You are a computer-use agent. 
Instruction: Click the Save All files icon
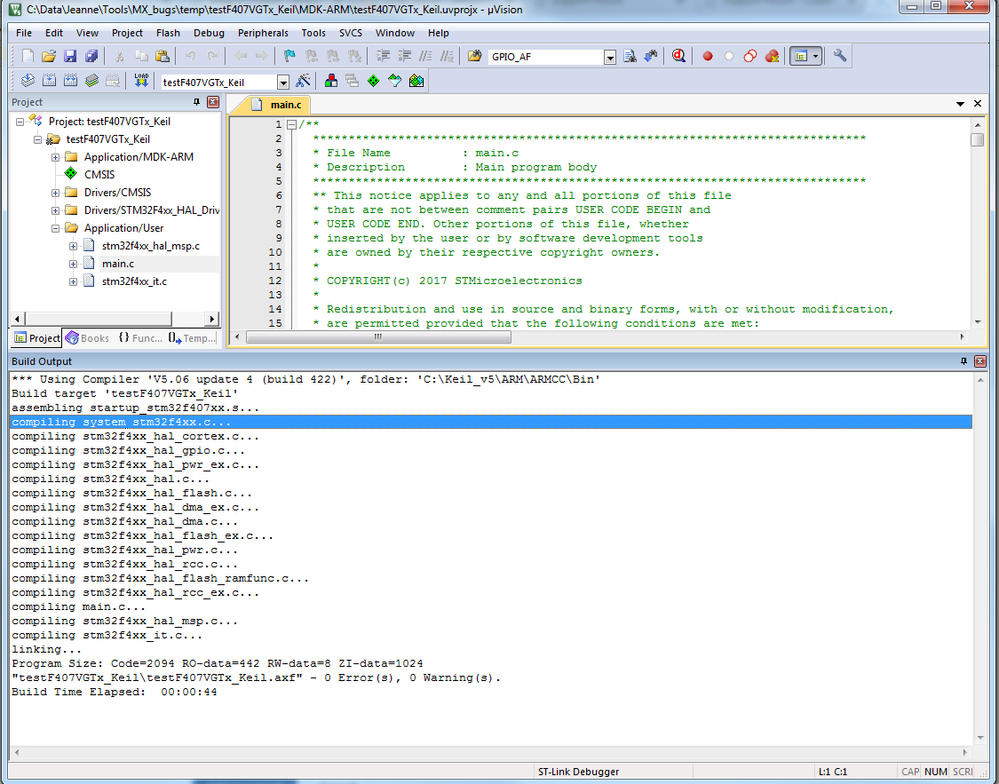pyautogui.click(x=92, y=56)
